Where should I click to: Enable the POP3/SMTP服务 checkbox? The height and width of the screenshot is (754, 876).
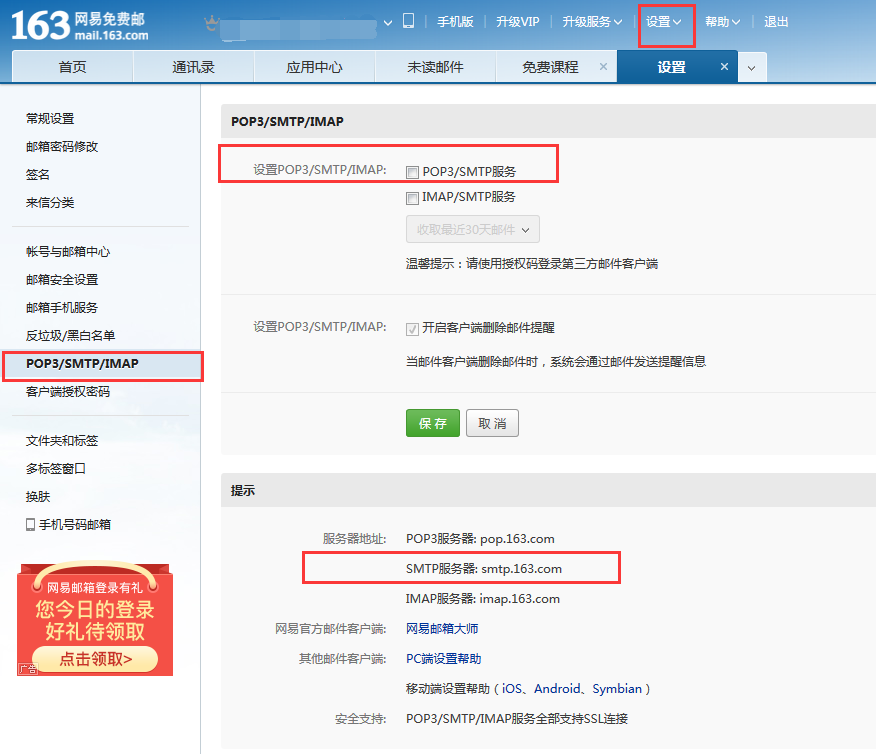pos(412,172)
